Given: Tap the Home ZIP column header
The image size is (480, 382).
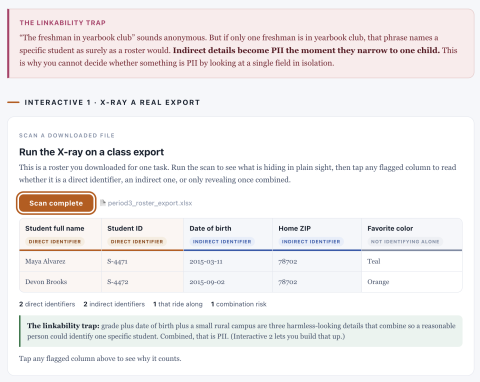Looking at the screenshot, I should [317, 234].
